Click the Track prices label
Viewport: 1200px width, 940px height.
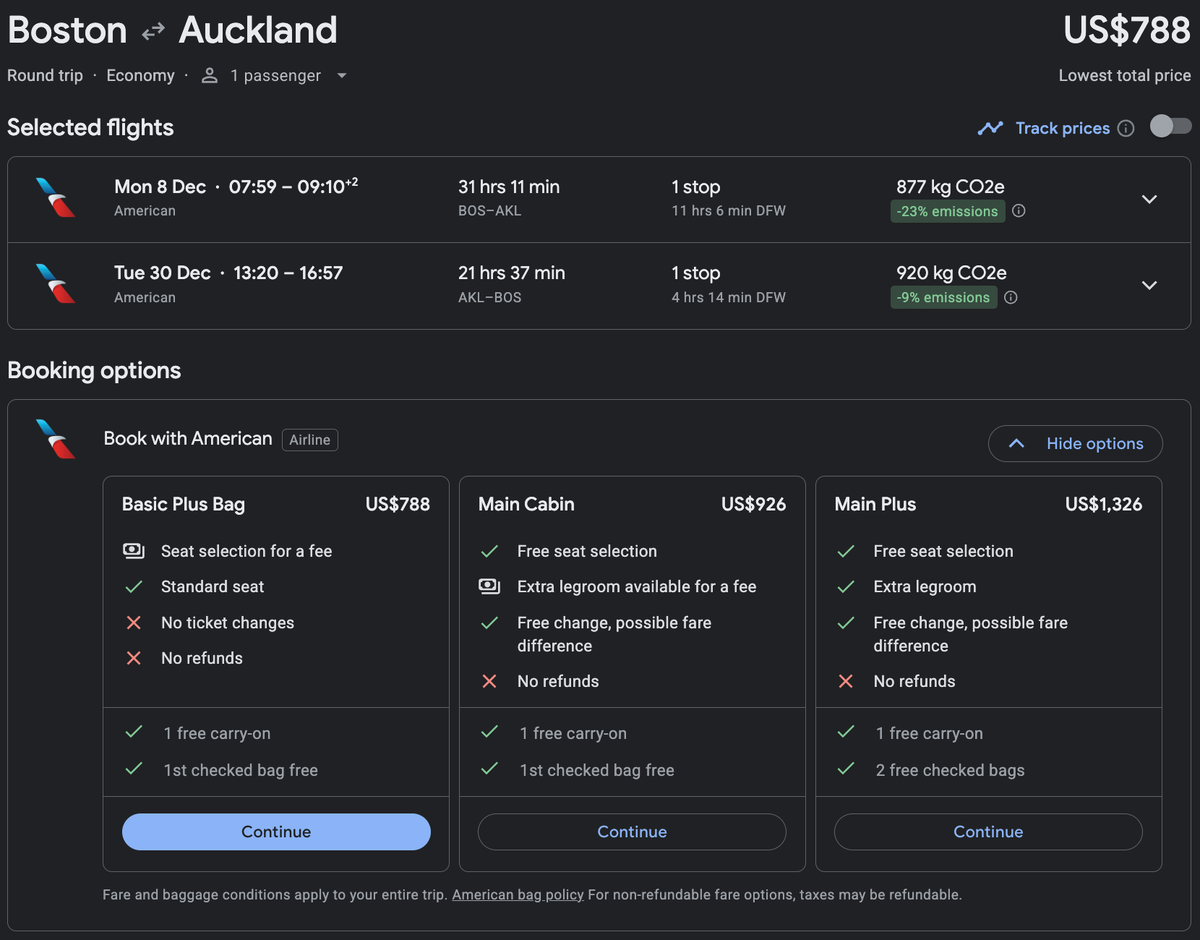point(1062,128)
